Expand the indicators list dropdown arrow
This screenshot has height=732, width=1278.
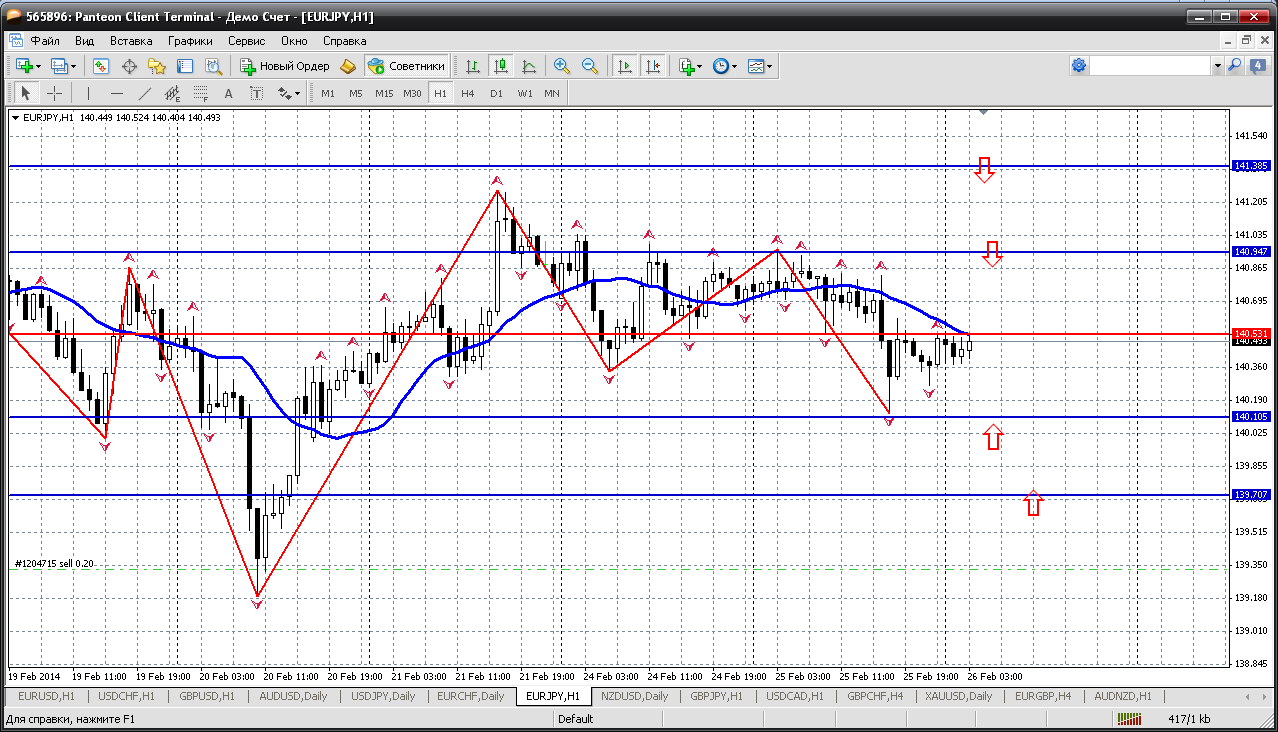coord(699,66)
